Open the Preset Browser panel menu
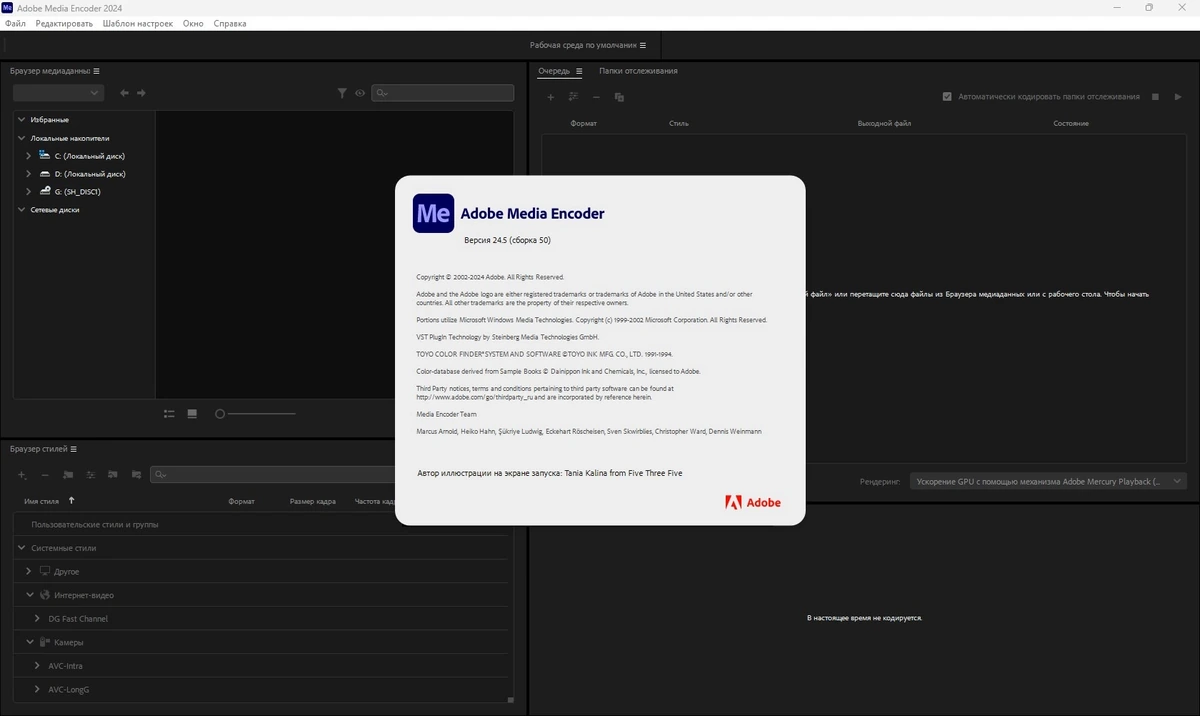The width and height of the screenshot is (1200, 716). 73,449
